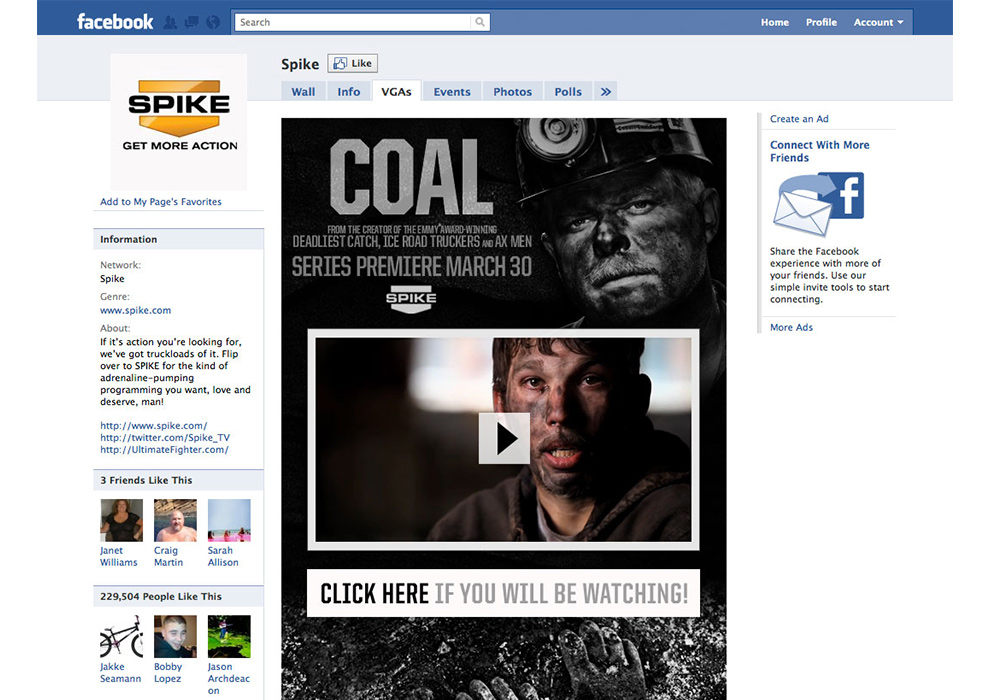Viewport: 990px width, 700px height.
Task: Click More Ads link
Action: click(791, 327)
